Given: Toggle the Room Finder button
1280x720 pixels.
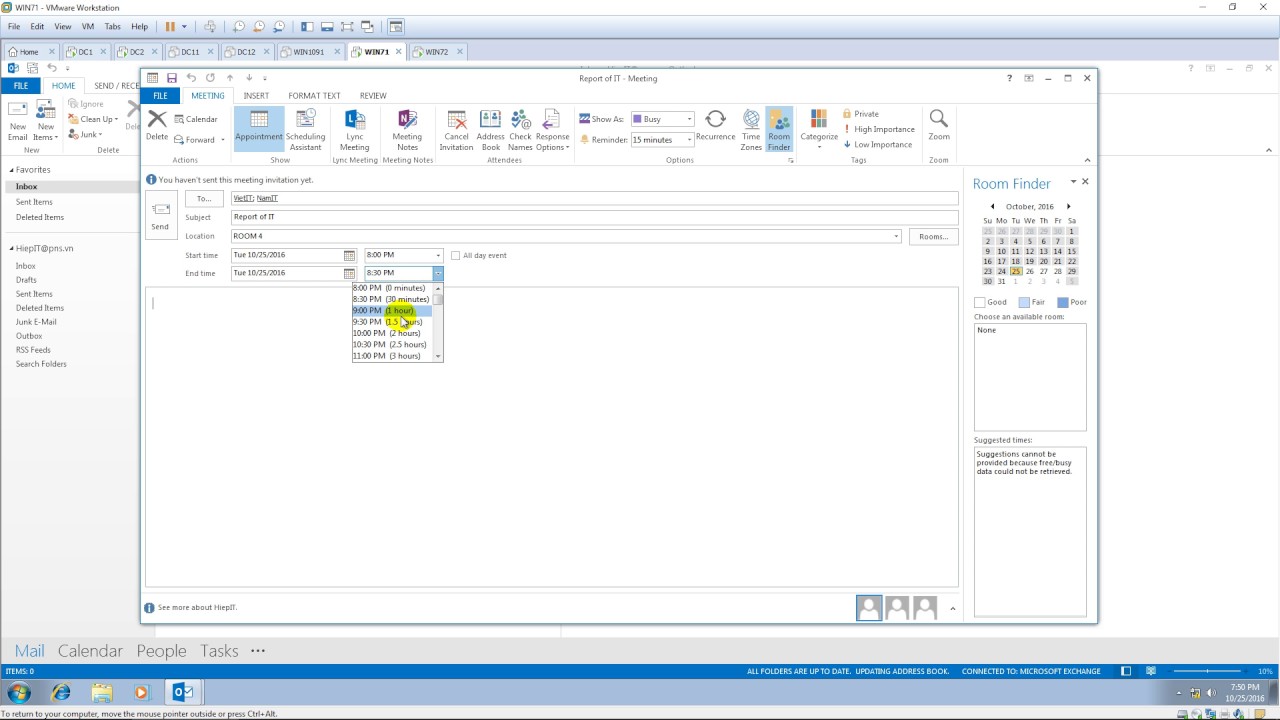Looking at the screenshot, I should click(x=779, y=129).
